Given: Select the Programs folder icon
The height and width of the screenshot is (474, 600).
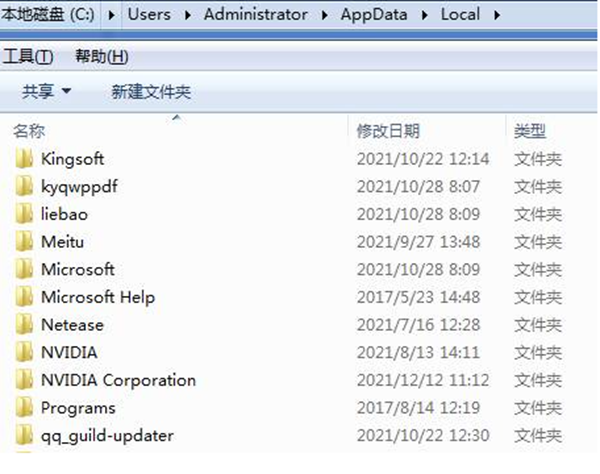Looking at the screenshot, I should (x=24, y=408).
